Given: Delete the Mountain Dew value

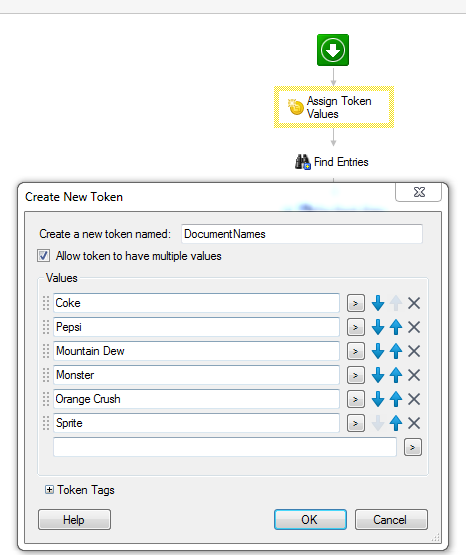Looking at the screenshot, I should pos(414,351).
